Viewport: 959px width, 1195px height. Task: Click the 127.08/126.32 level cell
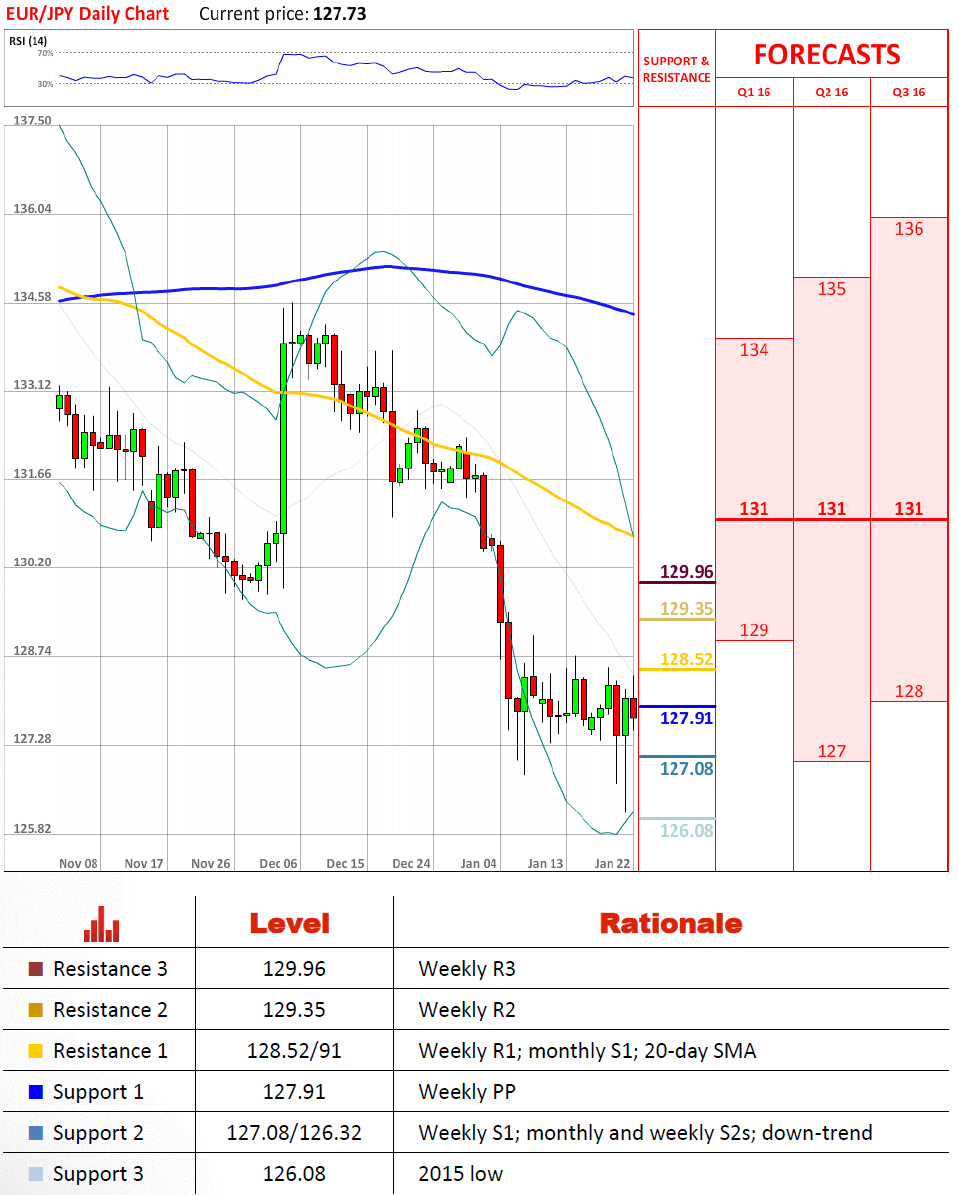[x=294, y=1133]
